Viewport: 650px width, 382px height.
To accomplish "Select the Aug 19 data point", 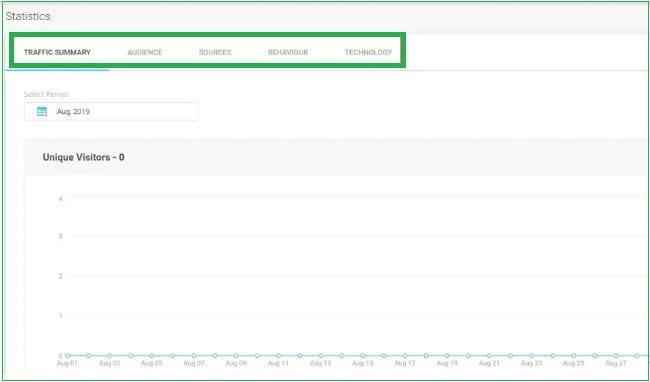I will 447,355.
